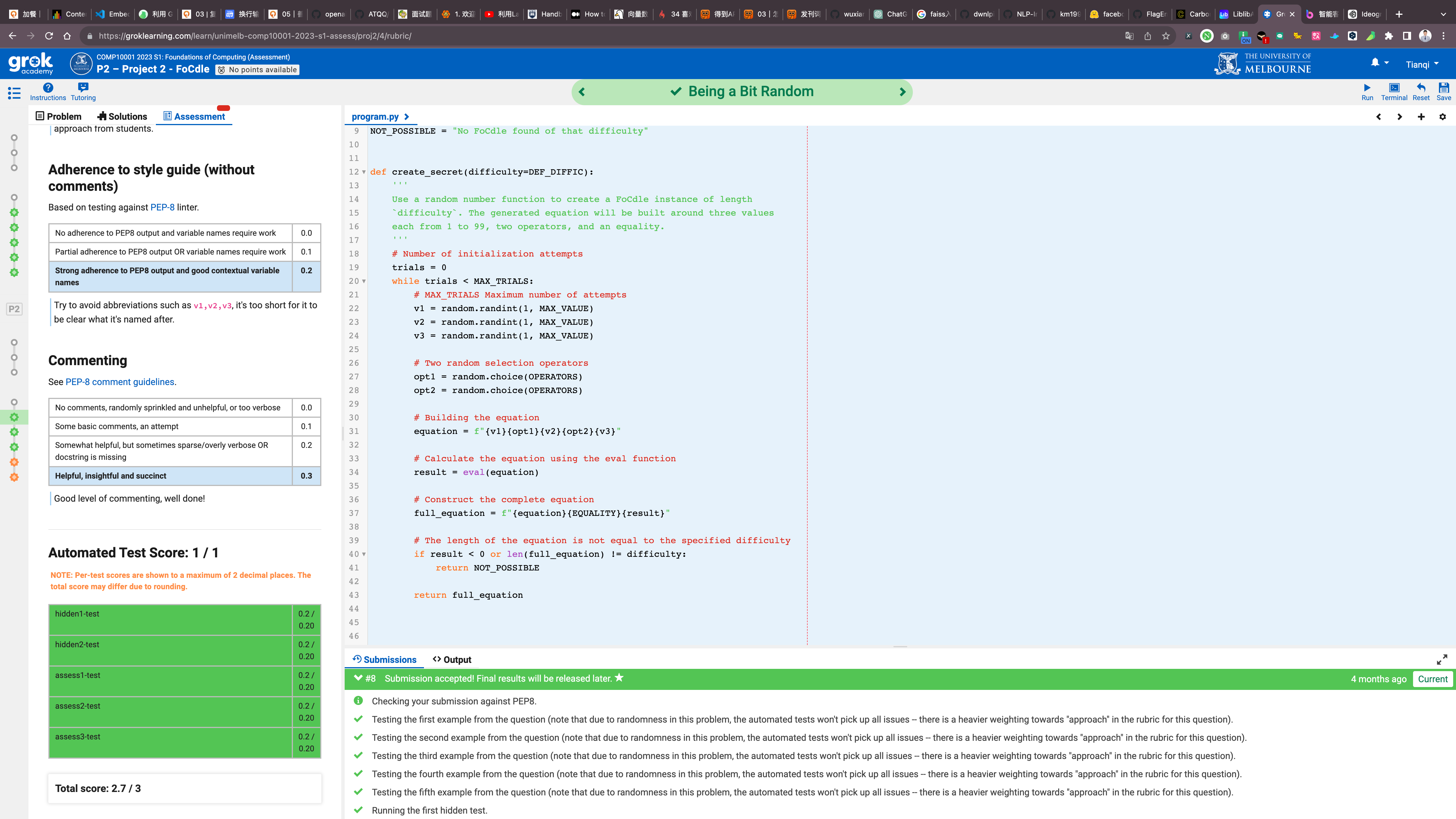The width and height of the screenshot is (1456, 819).
Task: Click the Being a Bit Random title
Action: point(751,92)
